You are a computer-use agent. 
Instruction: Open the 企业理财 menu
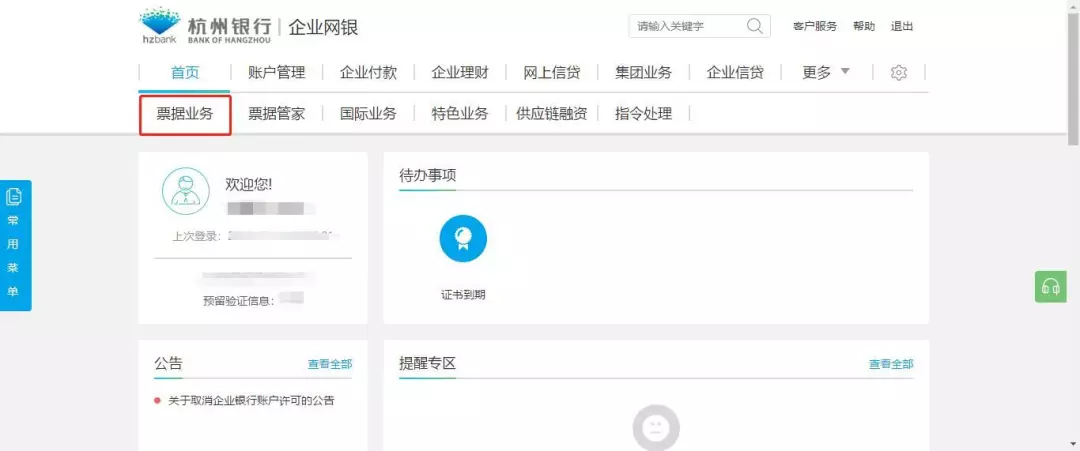click(x=459, y=72)
